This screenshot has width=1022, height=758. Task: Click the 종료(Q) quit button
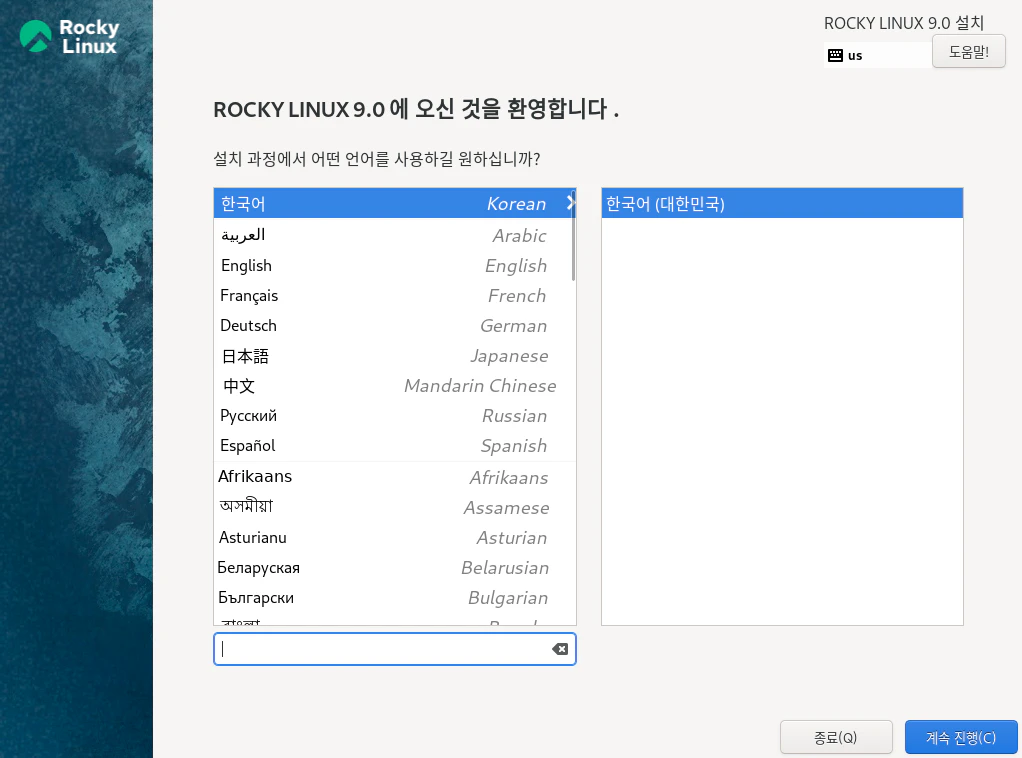pos(836,737)
